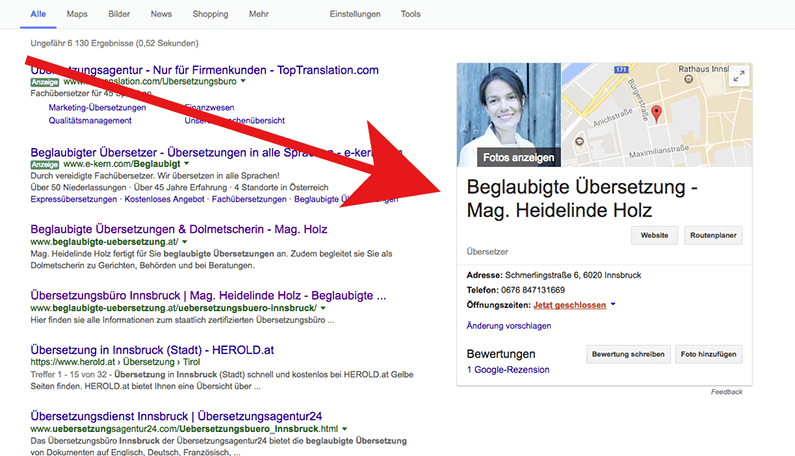Image resolution: width=795 pixels, height=456 pixels.
Task: Click the 171 road badge on map
Action: click(x=621, y=69)
